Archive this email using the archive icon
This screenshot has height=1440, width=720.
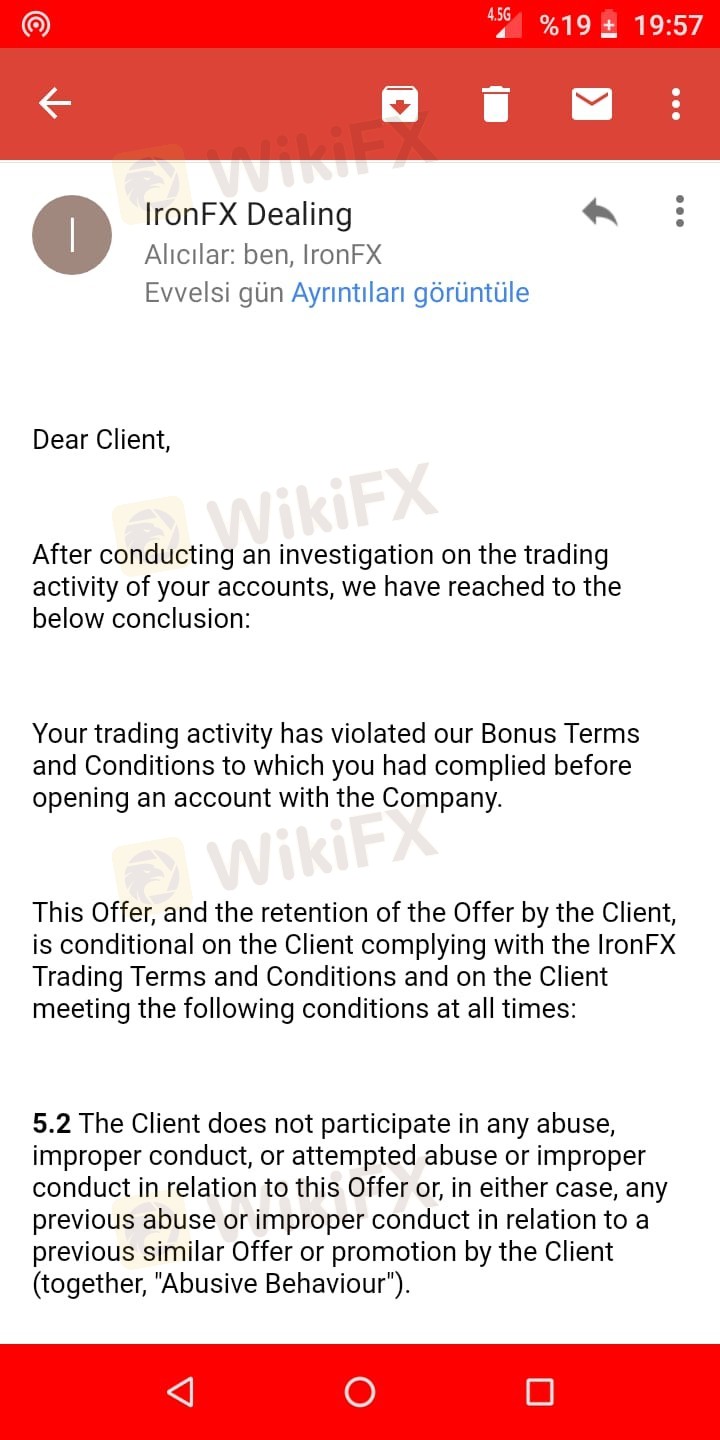(x=400, y=103)
